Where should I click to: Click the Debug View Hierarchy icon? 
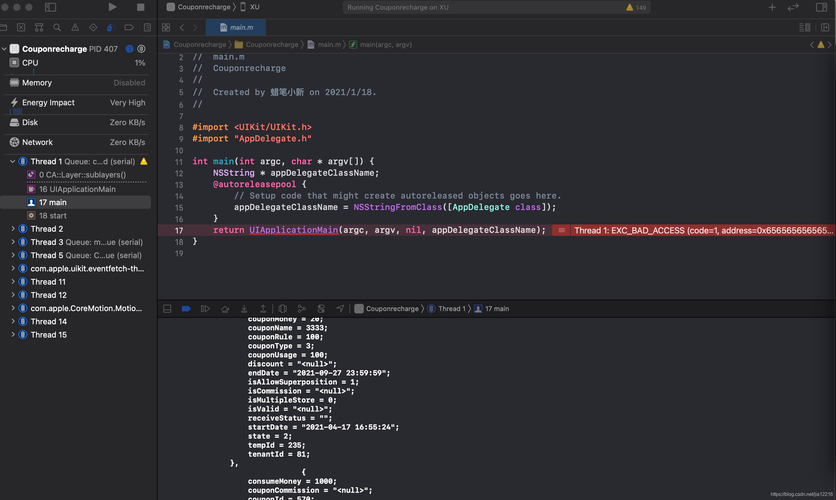283,309
